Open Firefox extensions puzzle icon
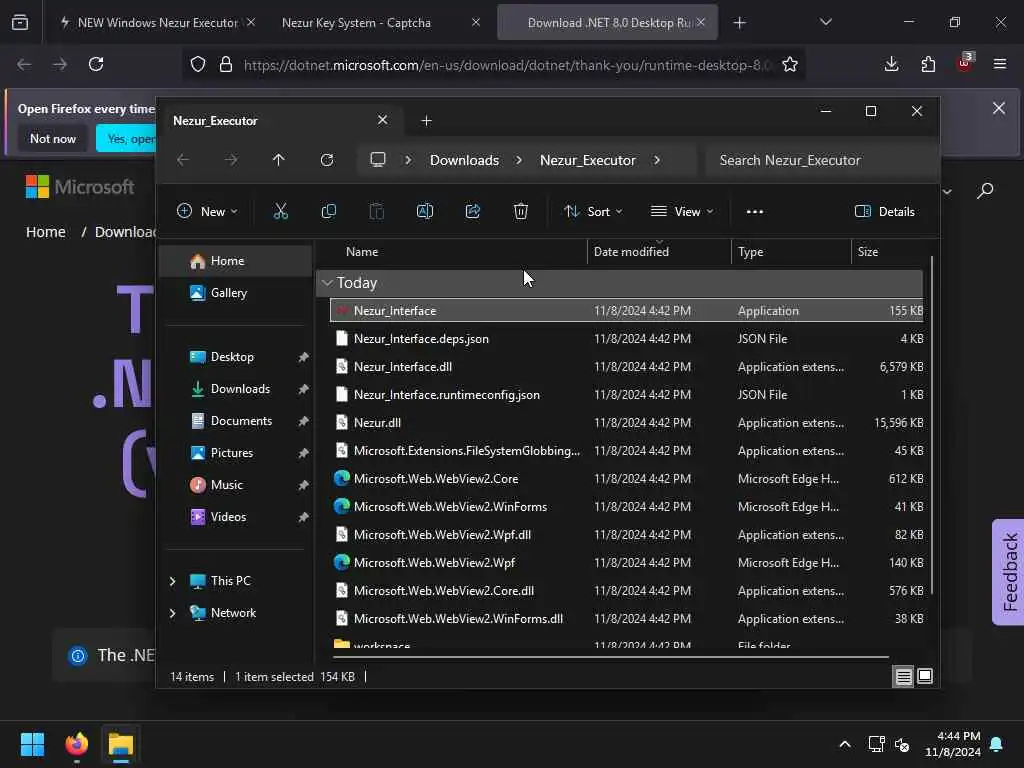Screen dimensions: 1024x768 [x=928, y=64]
